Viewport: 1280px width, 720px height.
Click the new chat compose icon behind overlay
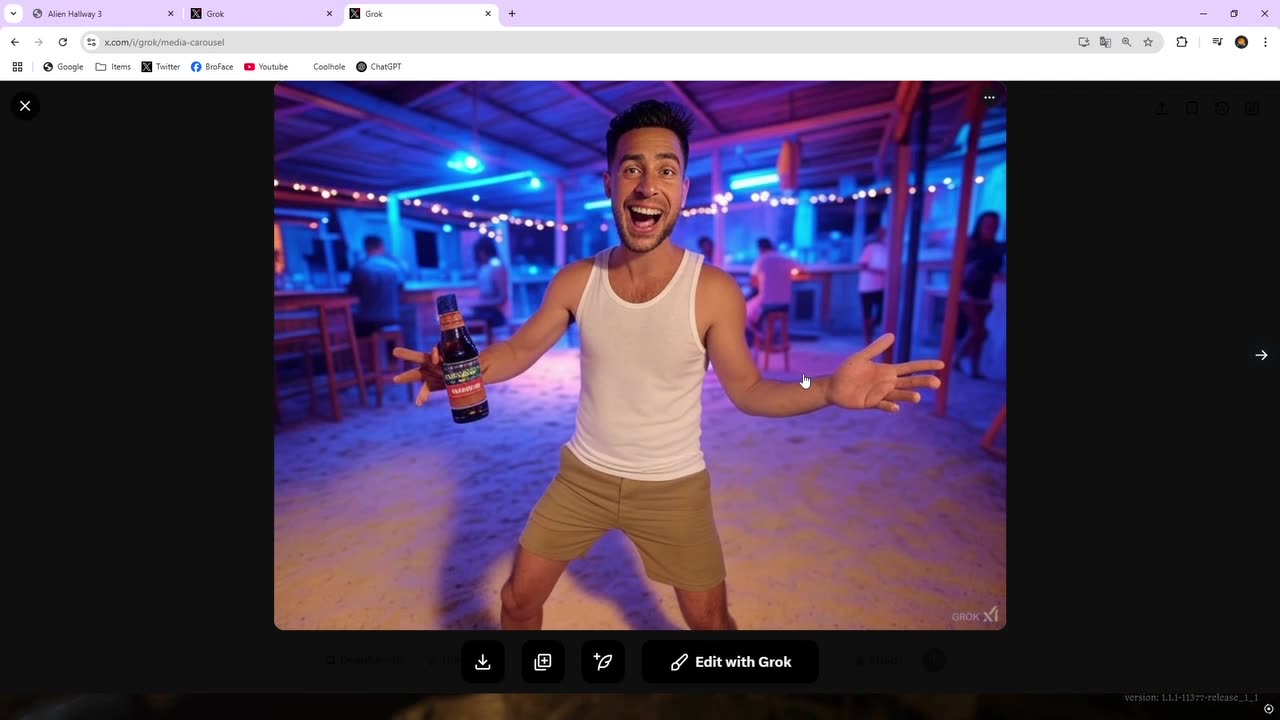pos(1252,108)
